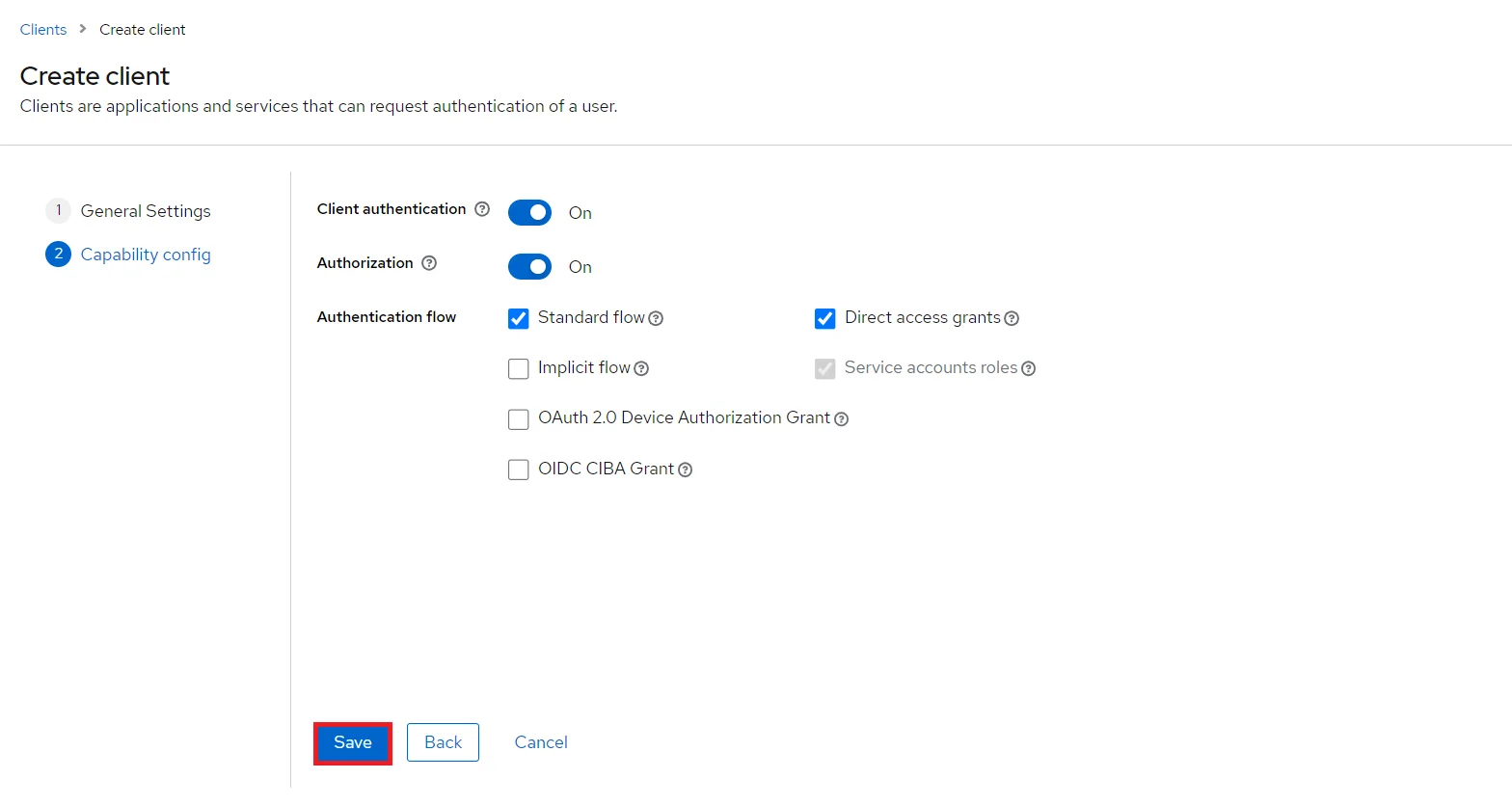Click the 'Implicit flow' label text

click(x=584, y=367)
